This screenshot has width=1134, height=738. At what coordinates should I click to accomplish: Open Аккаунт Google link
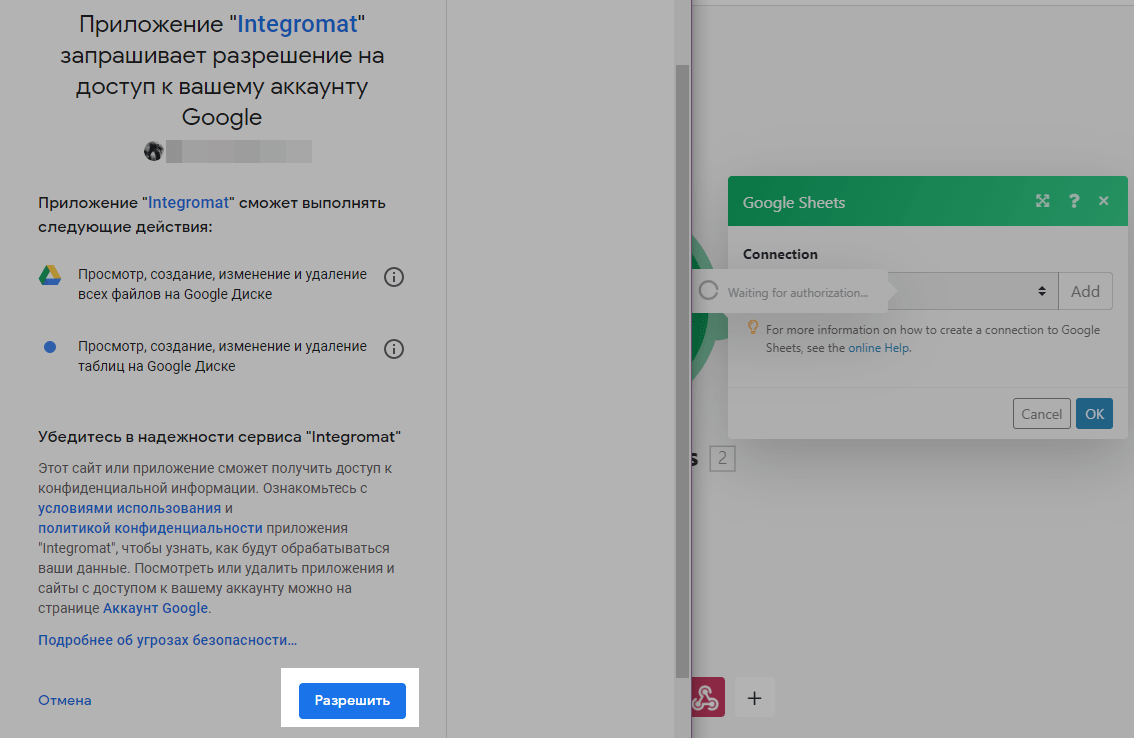click(x=155, y=608)
